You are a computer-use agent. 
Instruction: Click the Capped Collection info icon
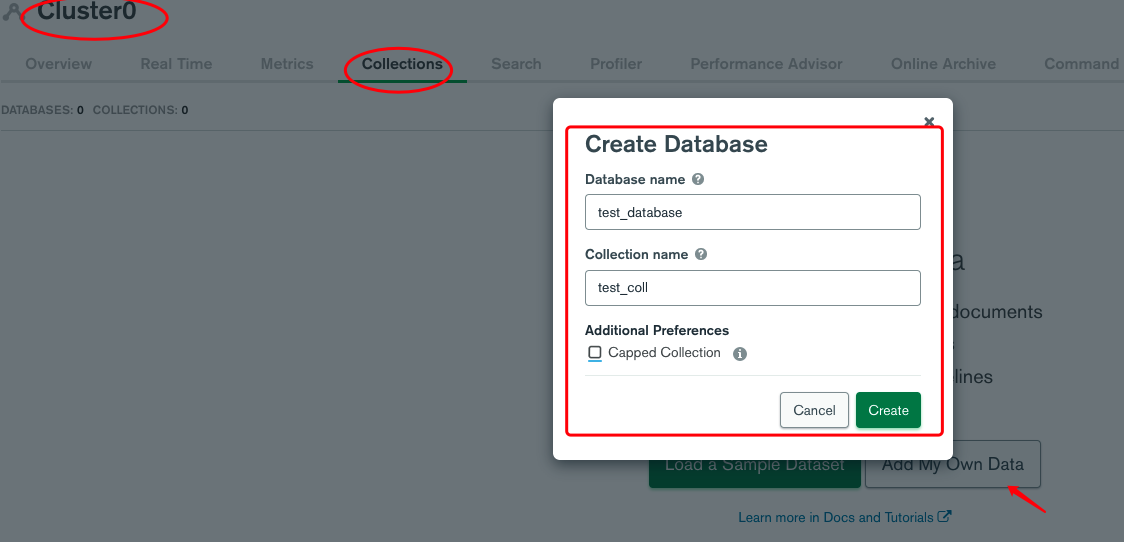[740, 354]
